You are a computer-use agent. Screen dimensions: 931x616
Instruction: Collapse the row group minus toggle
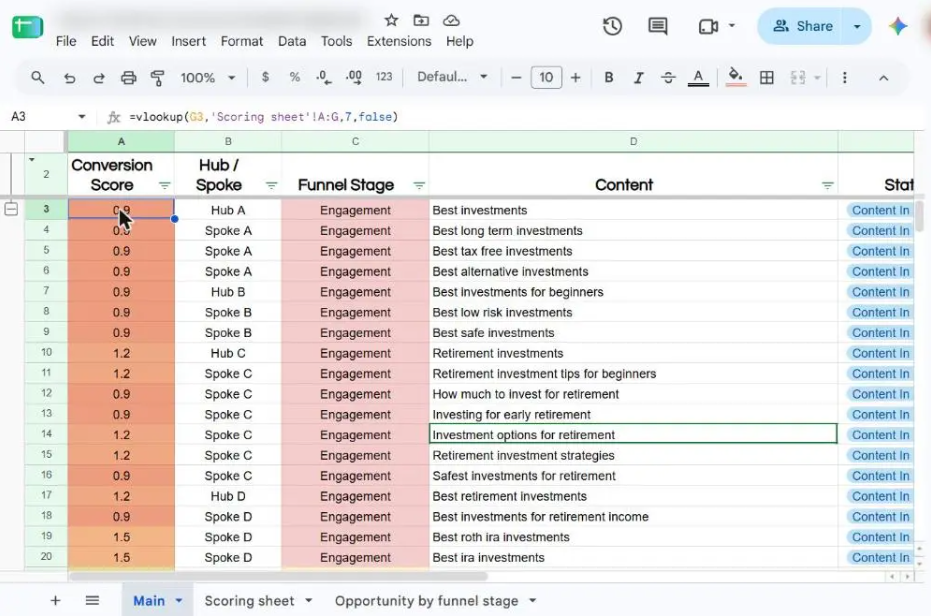(x=11, y=209)
